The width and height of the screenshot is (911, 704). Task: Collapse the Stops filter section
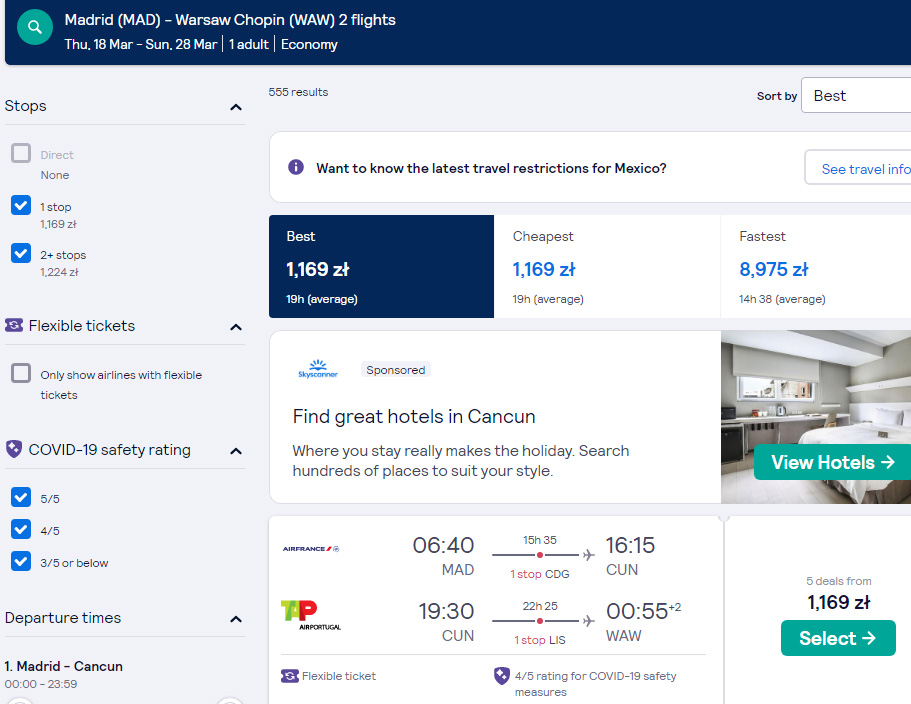236,107
